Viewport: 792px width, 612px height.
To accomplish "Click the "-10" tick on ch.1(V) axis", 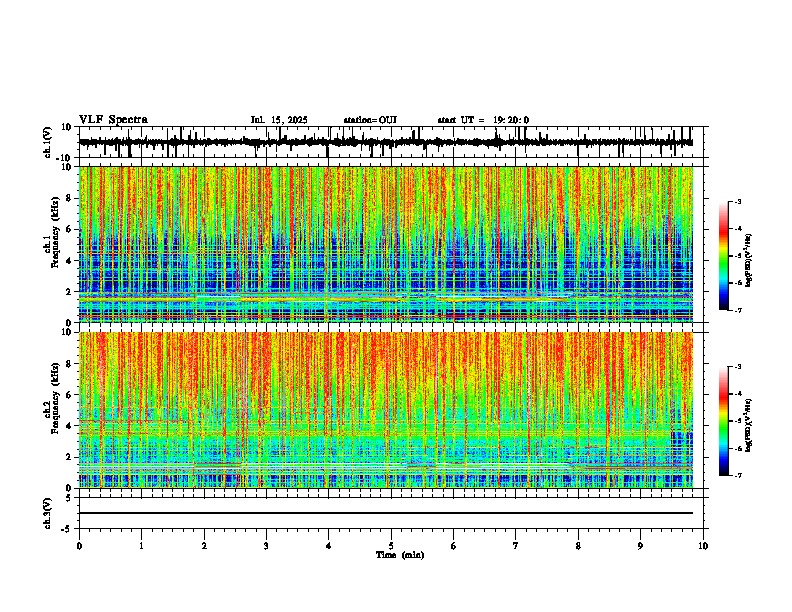I will [65, 158].
